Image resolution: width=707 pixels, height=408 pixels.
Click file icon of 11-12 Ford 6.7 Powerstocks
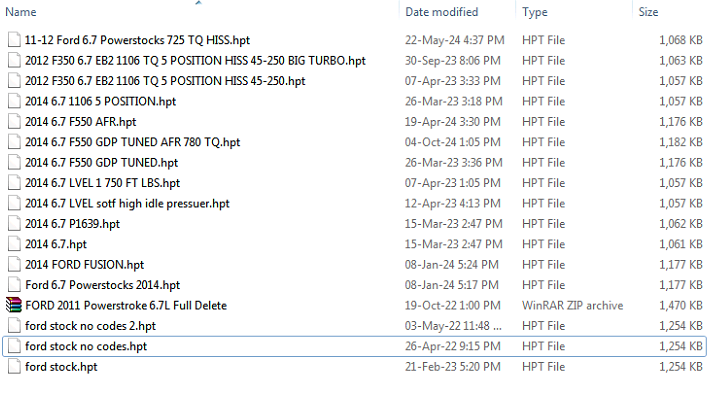pos(13,40)
